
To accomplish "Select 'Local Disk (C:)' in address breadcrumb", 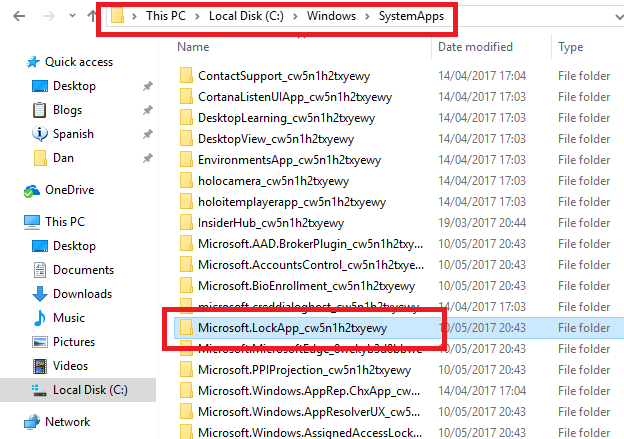I will click(246, 16).
